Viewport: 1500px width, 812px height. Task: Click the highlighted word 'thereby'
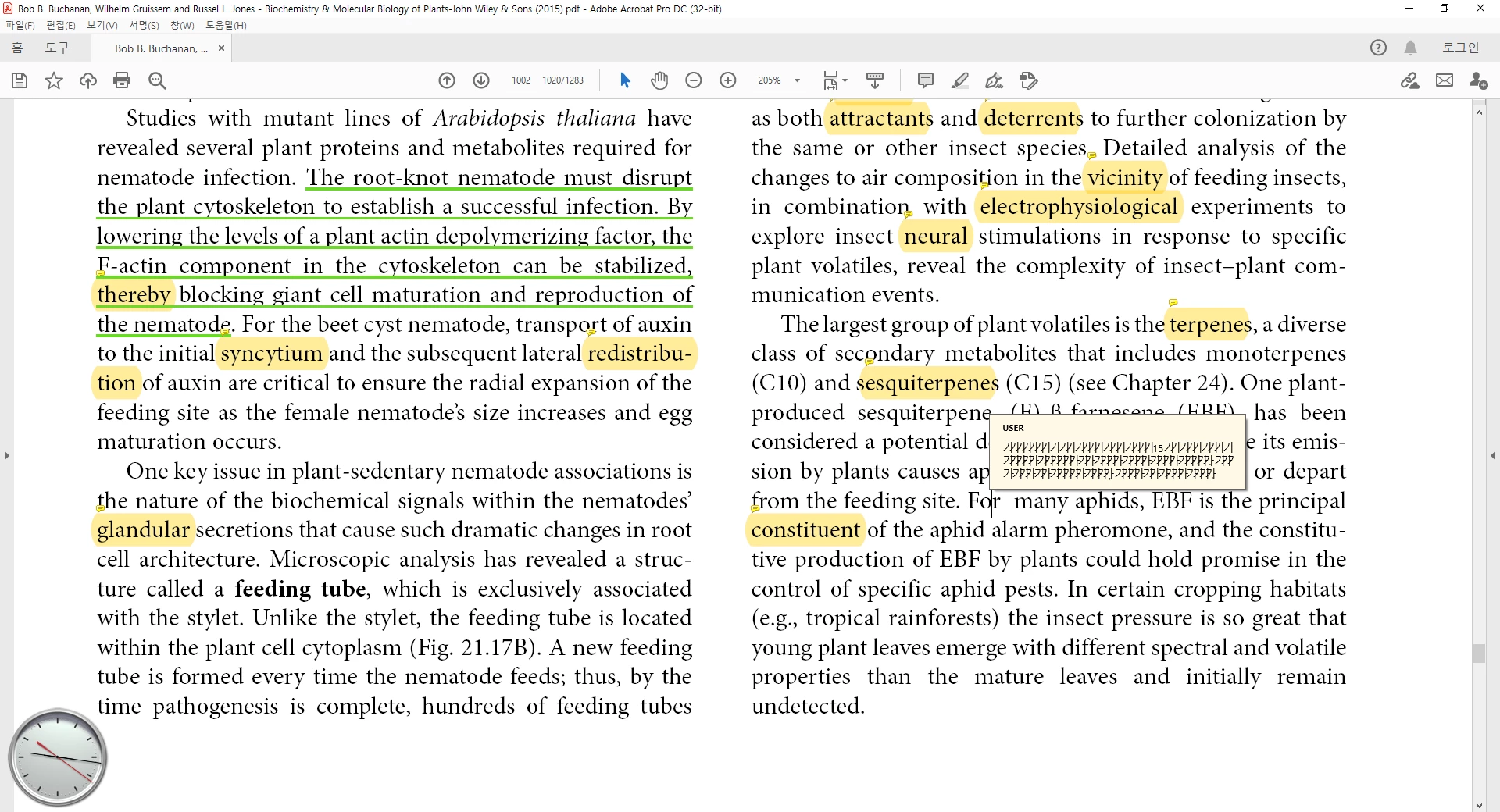pyautogui.click(x=134, y=295)
